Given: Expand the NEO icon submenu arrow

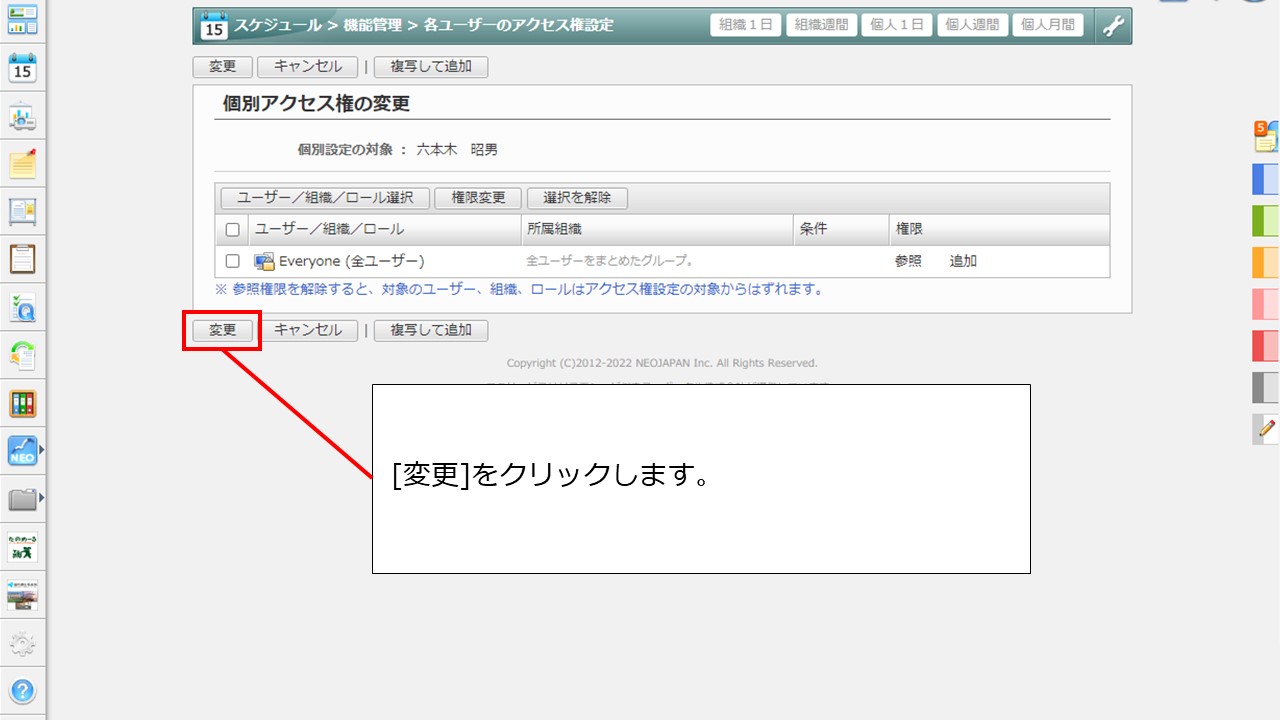Looking at the screenshot, I should point(41,451).
